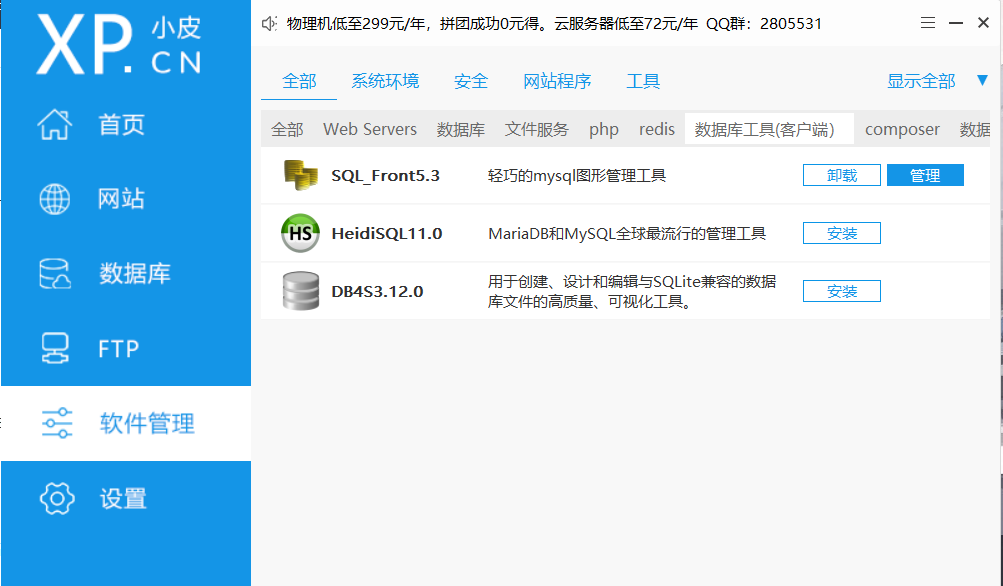Screen dimensions: 1003x586
Task: Select the composer sub-category
Action: click(902, 130)
